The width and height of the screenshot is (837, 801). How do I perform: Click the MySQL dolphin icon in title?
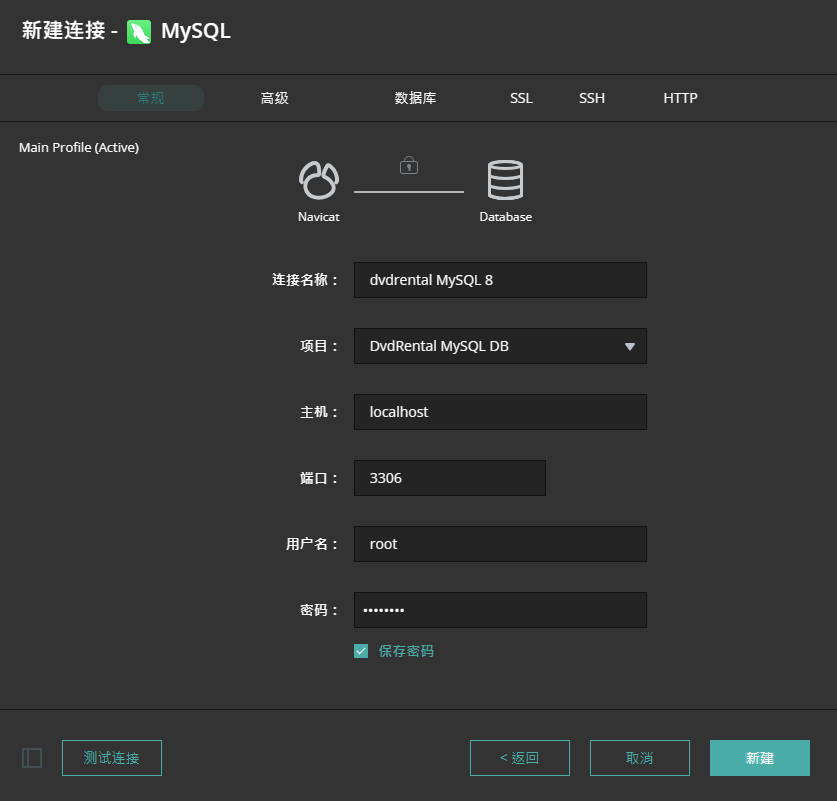(139, 32)
